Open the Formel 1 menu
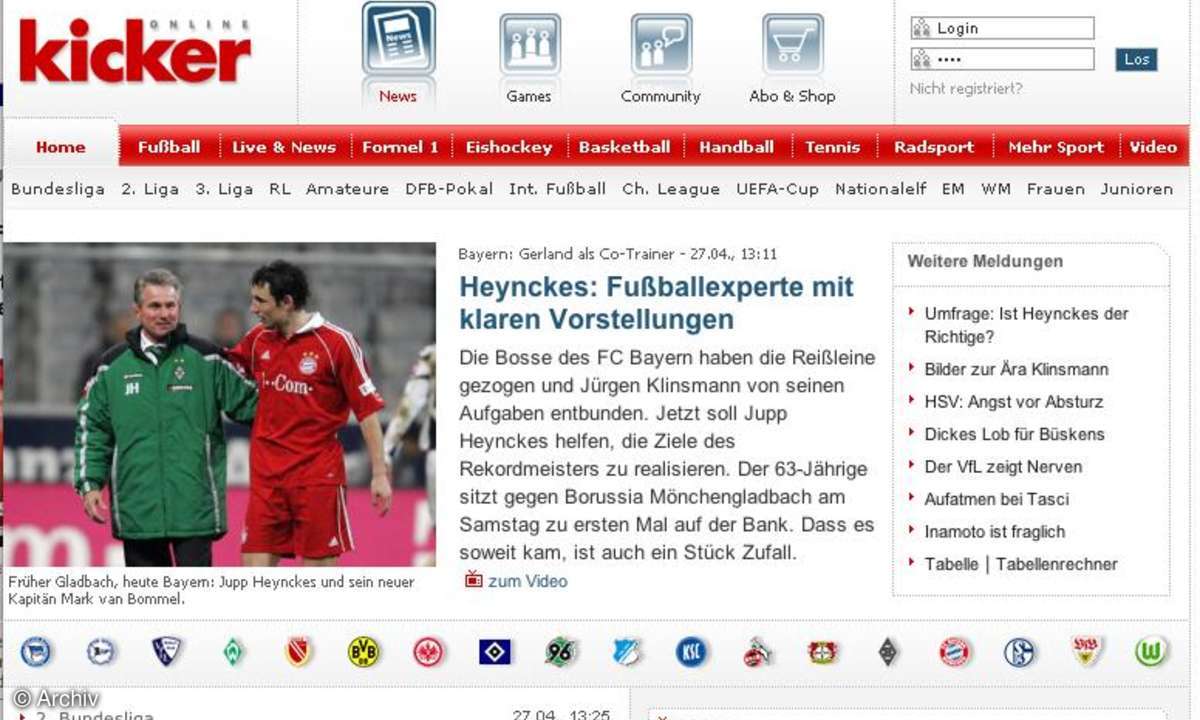The image size is (1200, 720). tap(400, 147)
